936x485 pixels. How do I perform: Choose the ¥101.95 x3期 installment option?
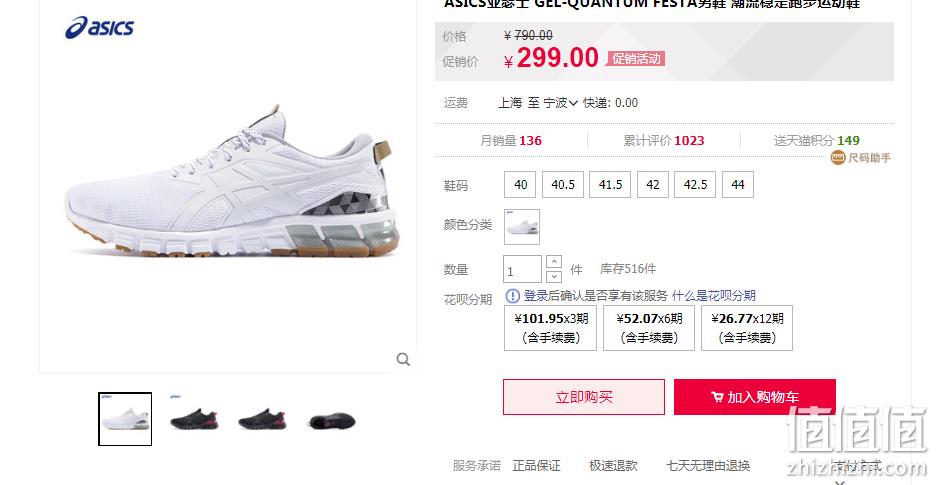pos(550,328)
